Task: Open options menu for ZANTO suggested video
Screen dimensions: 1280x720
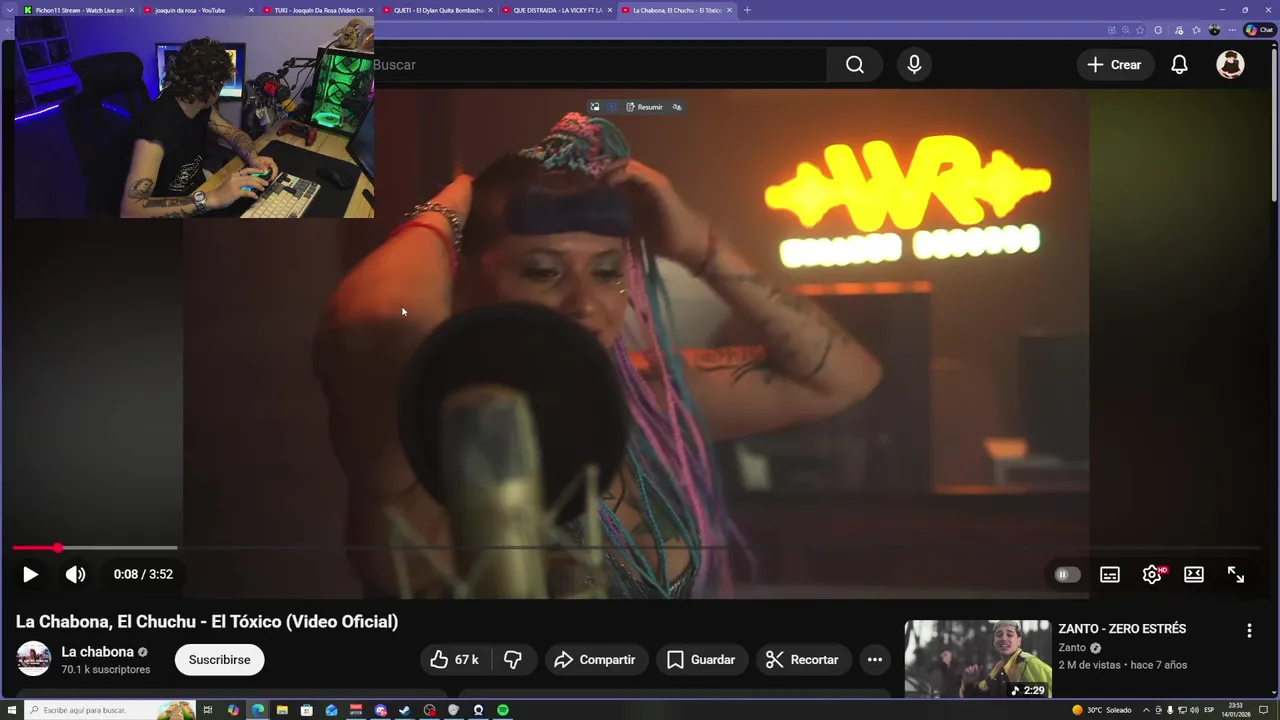Action: click(x=1249, y=630)
